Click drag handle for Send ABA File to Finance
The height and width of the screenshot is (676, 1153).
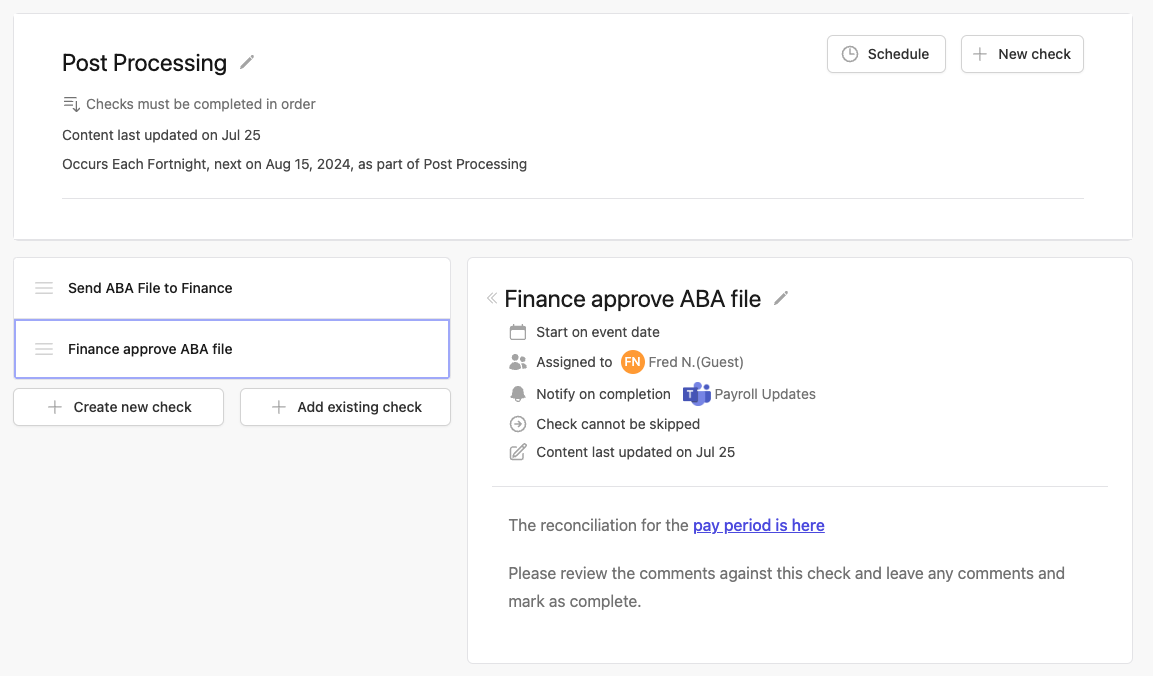tap(44, 288)
